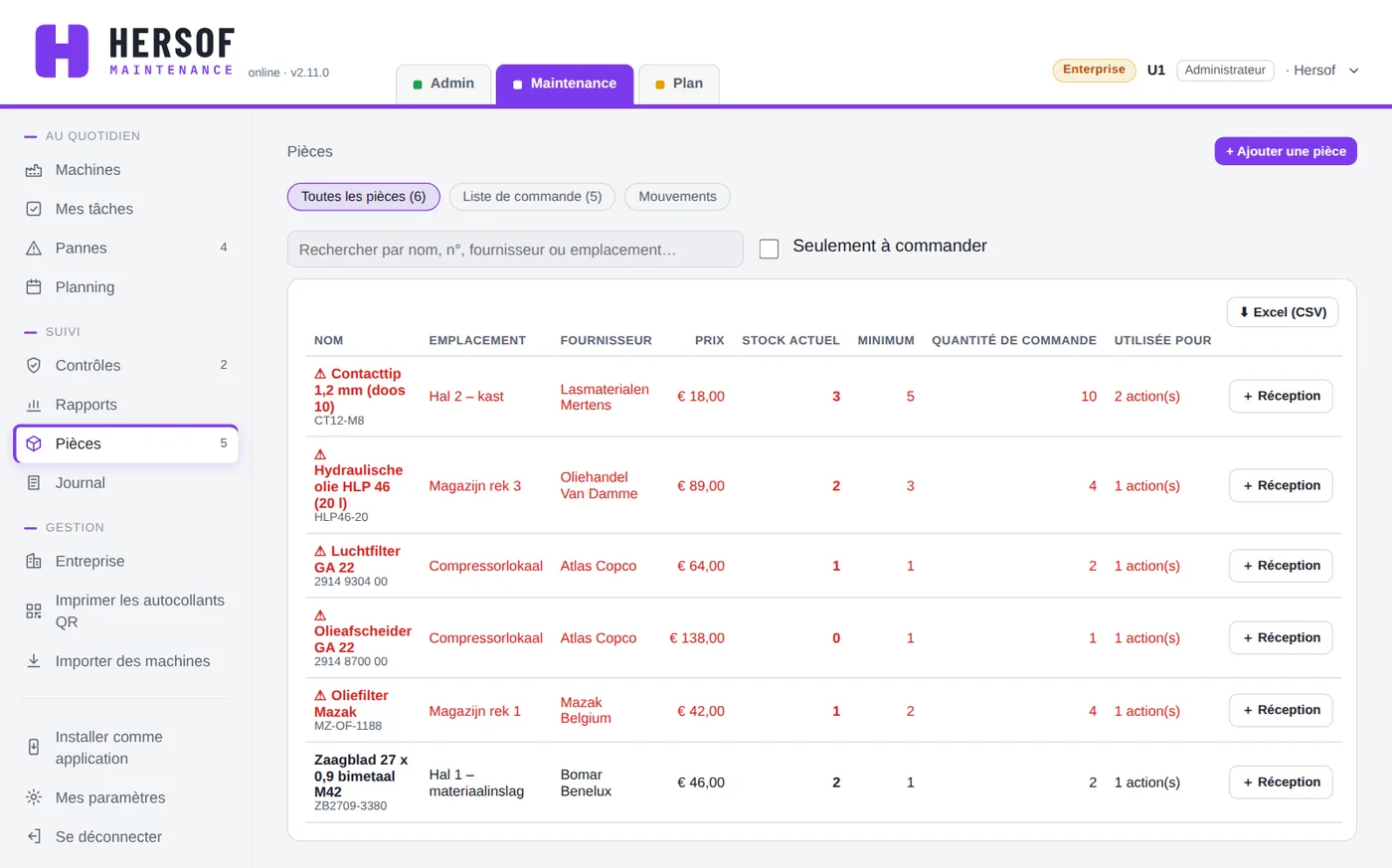Image resolution: width=1392 pixels, height=868 pixels.
Task: Open the Plan tab
Action: pyautogui.click(x=679, y=84)
